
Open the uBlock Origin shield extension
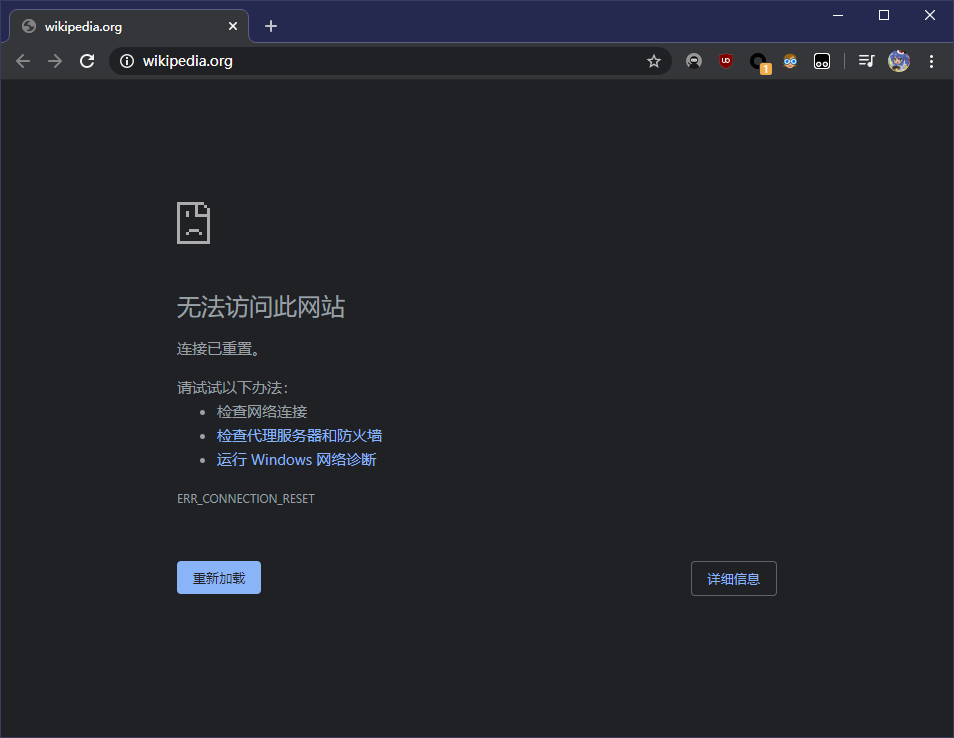pos(725,61)
